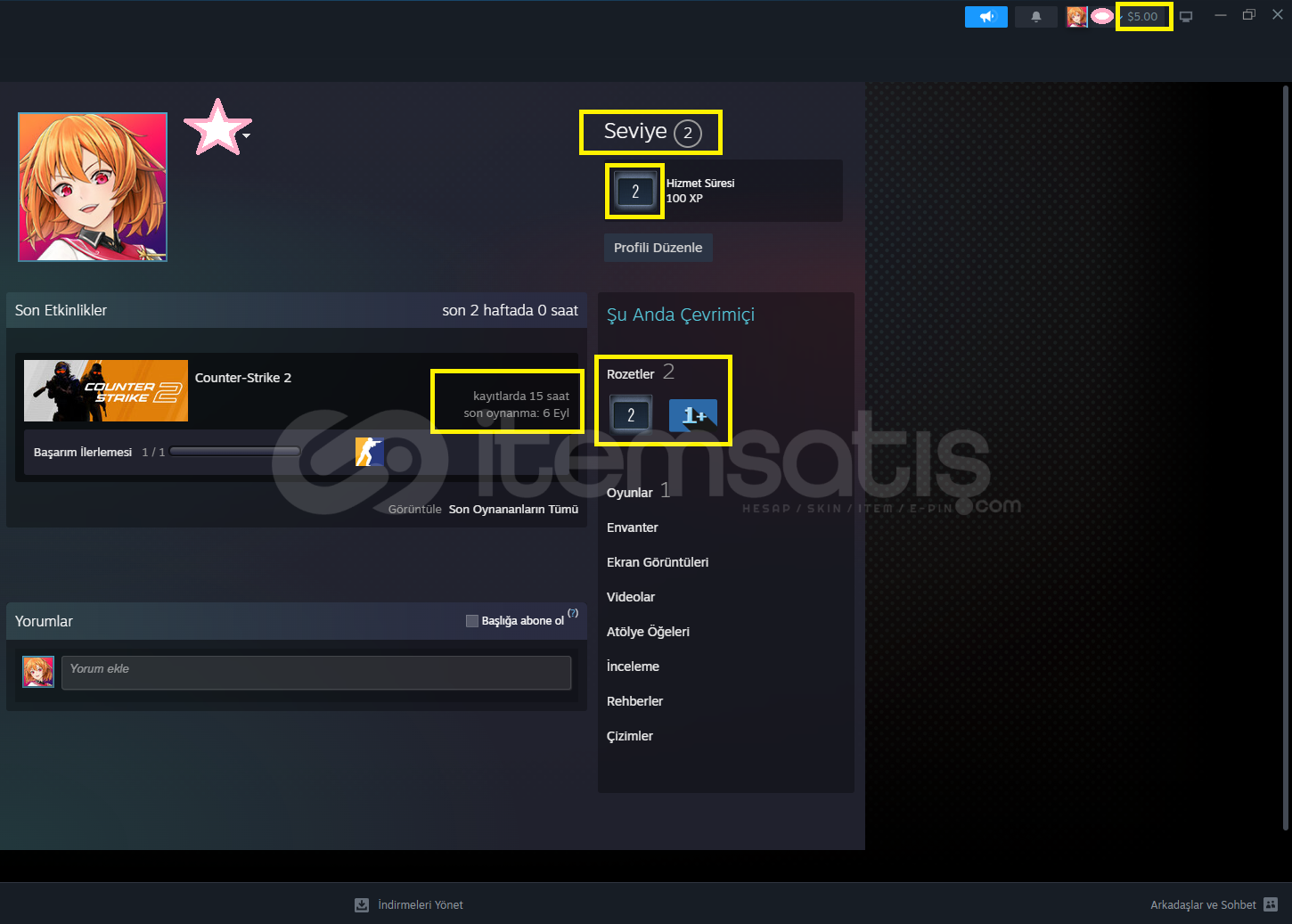Open the İnceleme link
Viewport: 1292px width, 924px height.
tap(633, 666)
